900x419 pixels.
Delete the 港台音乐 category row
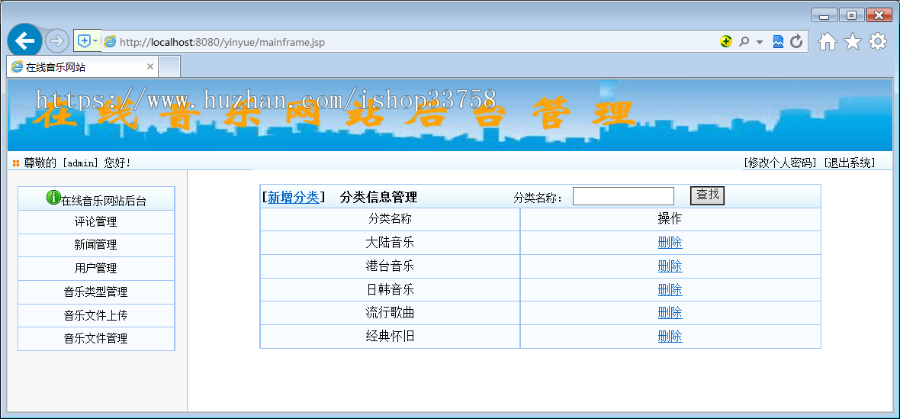point(670,267)
